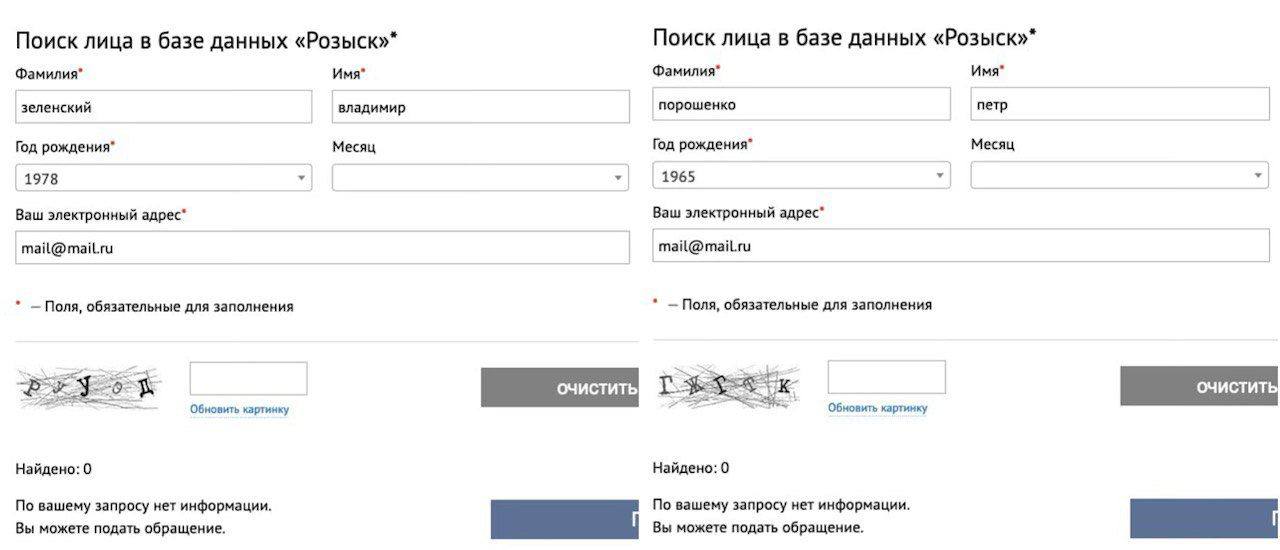Screen dimensions: 1280x550
Task: Click the surname field containing "зеленский"
Action: pyautogui.click(x=164, y=107)
